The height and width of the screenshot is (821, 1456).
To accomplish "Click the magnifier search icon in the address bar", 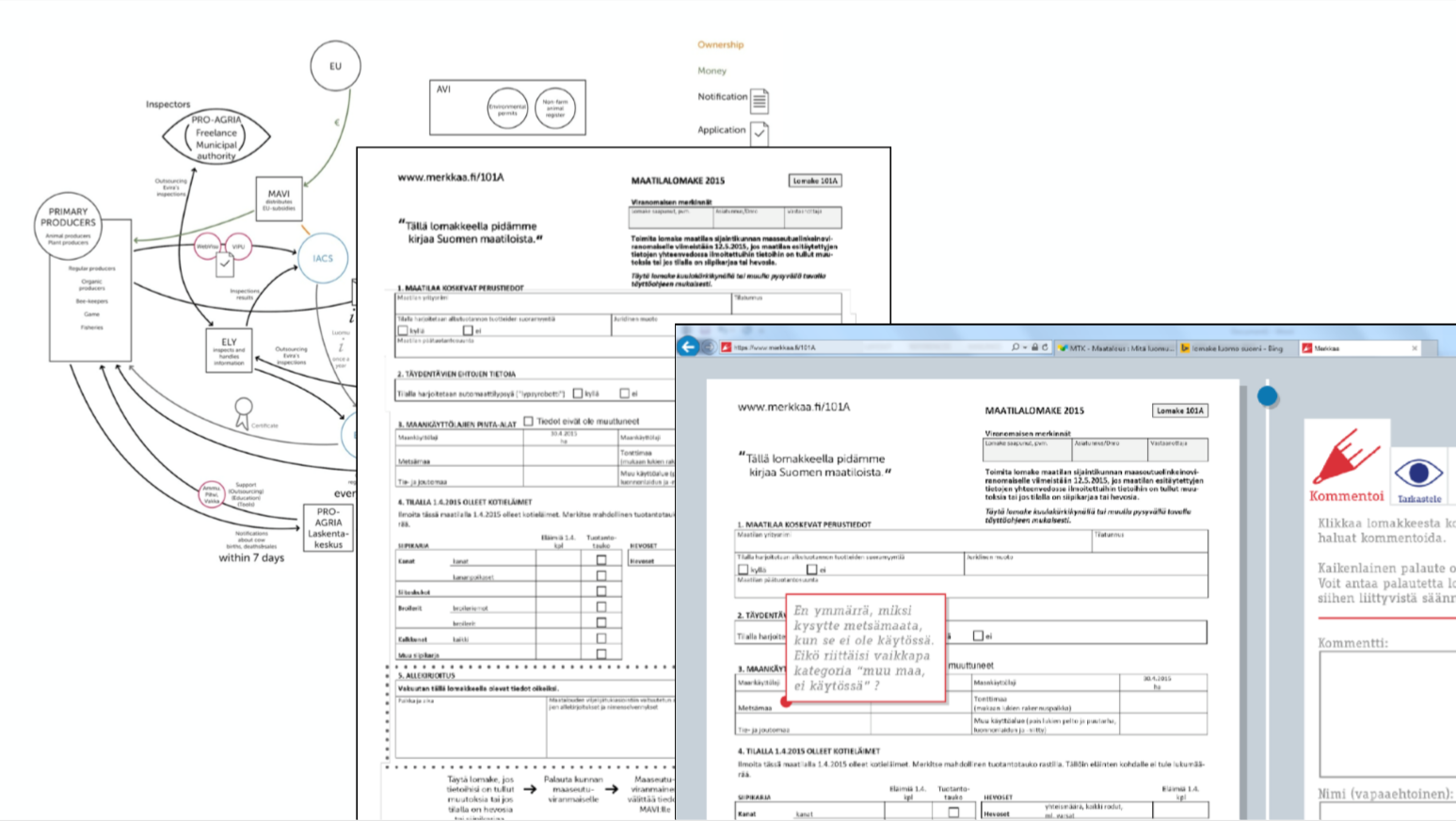I will point(1015,347).
